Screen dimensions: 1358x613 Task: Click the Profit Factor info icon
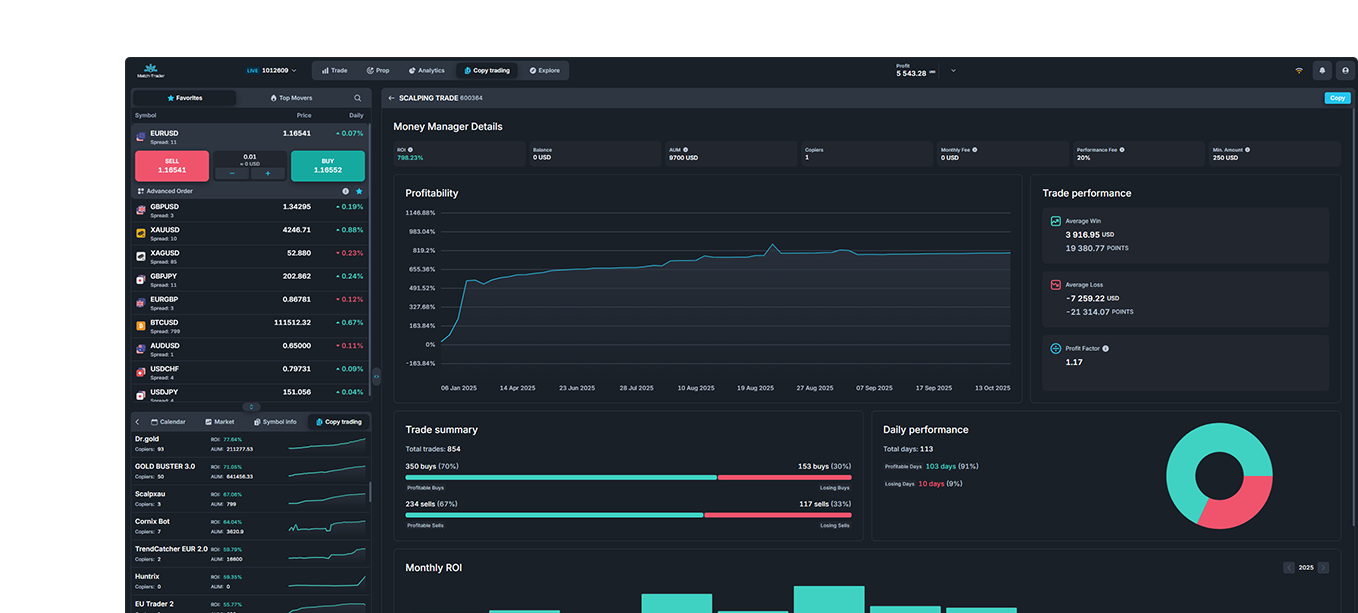(x=1105, y=349)
